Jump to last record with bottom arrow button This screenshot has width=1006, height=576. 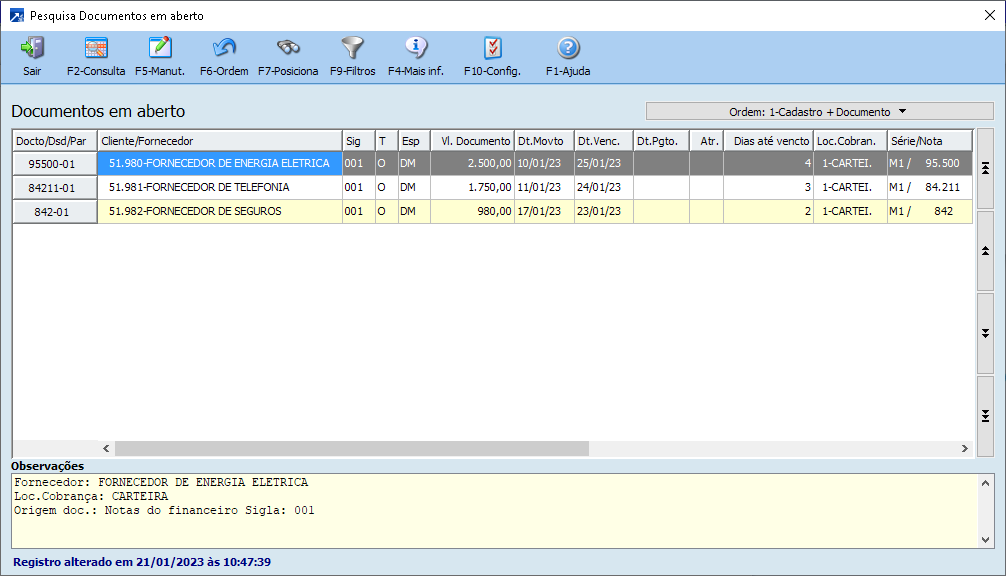click(985, 415)
